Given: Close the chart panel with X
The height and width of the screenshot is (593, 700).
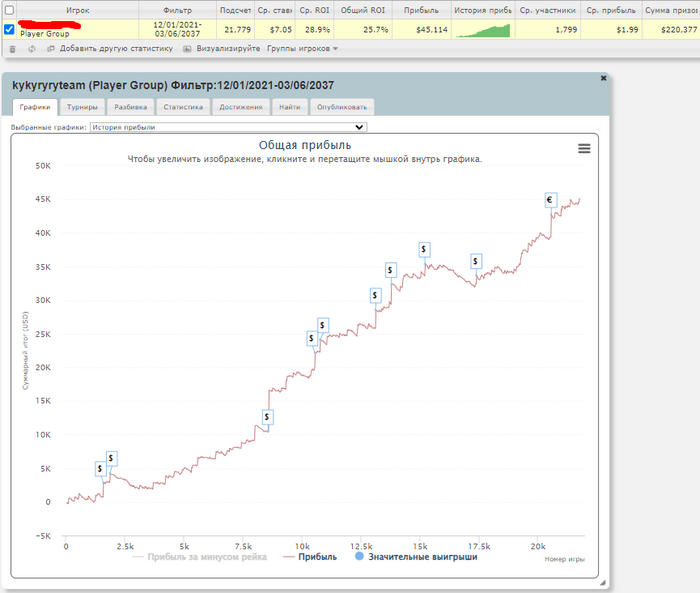Looking at the screenshot, I should pyautogui.click(x=604, y=78).
